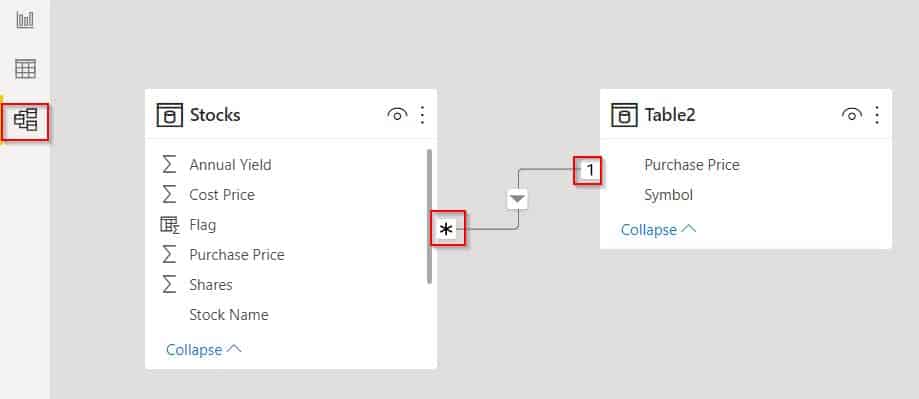Select the Annual Yield field
The height and width of the screenshot is (399, 919).
click(x=230, y=165)
